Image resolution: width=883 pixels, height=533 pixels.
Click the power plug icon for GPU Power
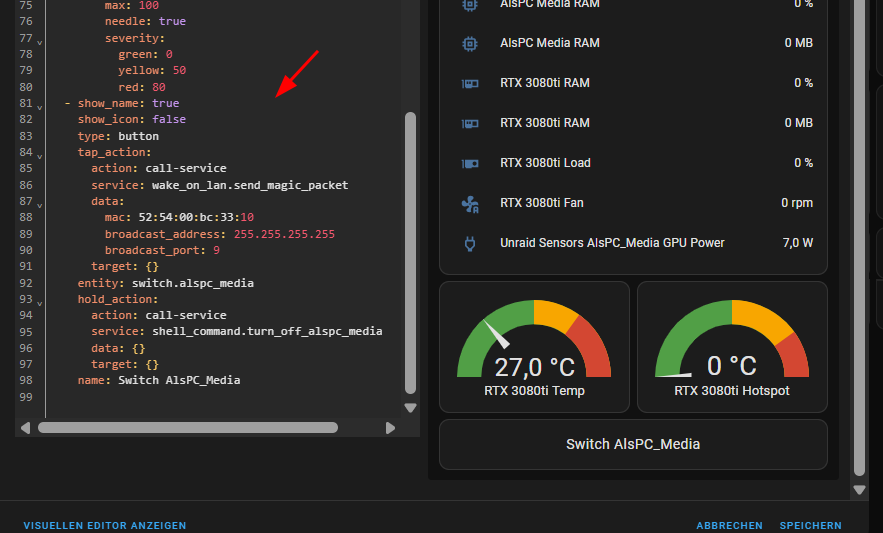(470, 243)
